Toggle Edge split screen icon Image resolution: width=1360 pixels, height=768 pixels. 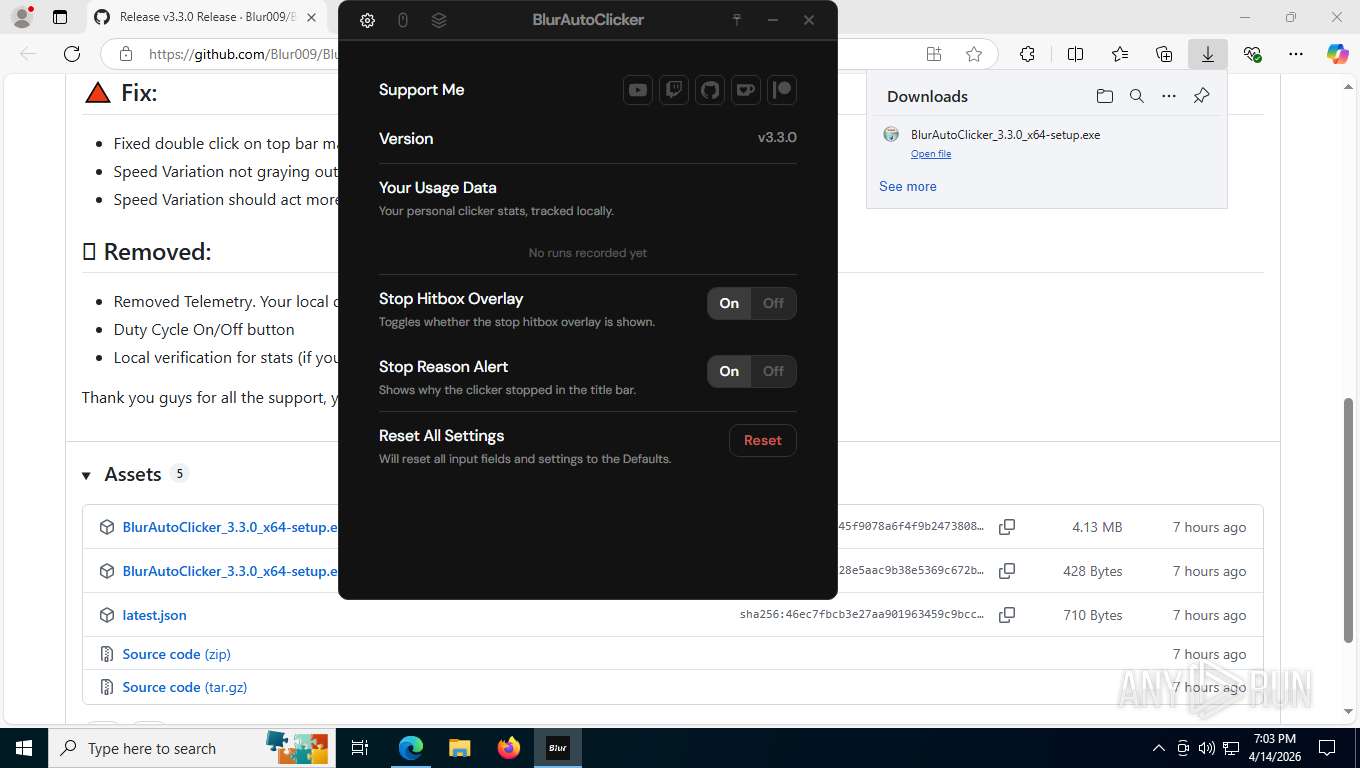pyautogui.click(x=1076, y=54)
